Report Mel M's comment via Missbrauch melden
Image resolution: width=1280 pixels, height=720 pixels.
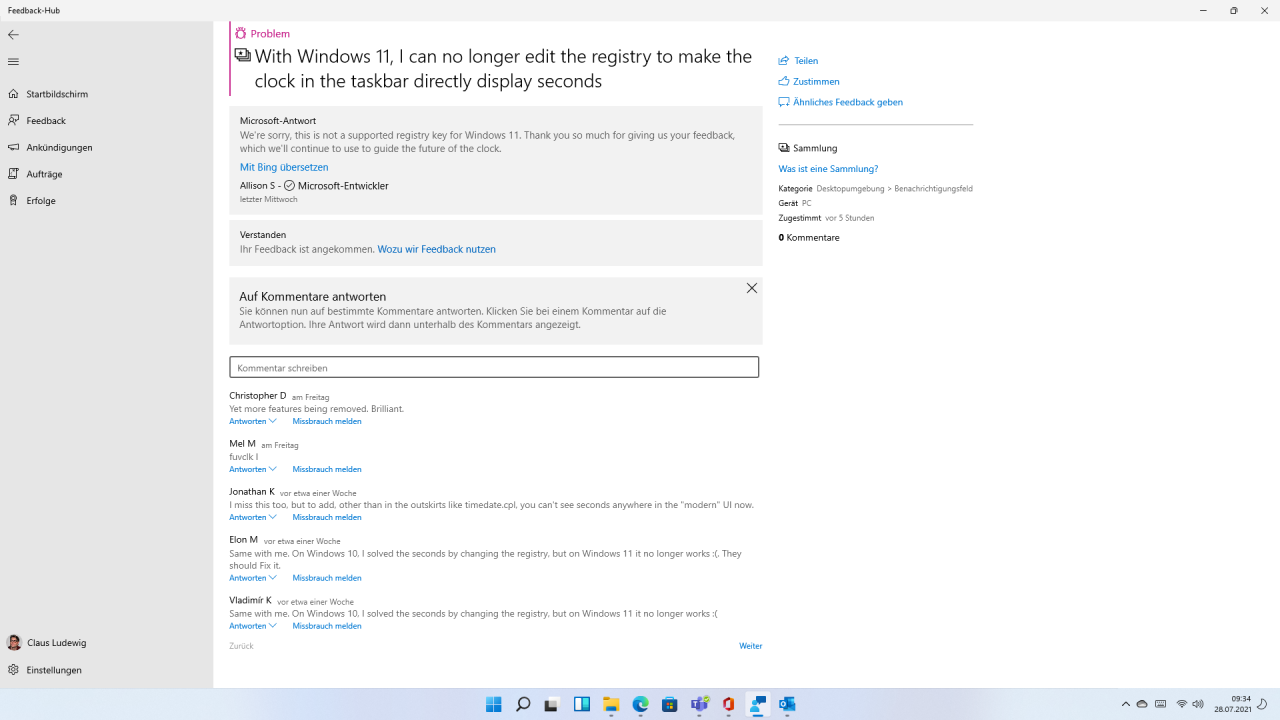(327, 469)
